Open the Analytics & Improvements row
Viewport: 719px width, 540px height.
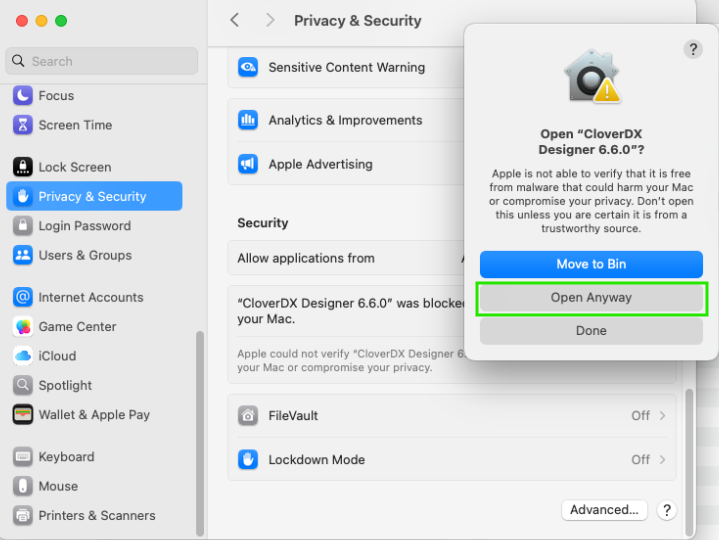click(347, 120)
